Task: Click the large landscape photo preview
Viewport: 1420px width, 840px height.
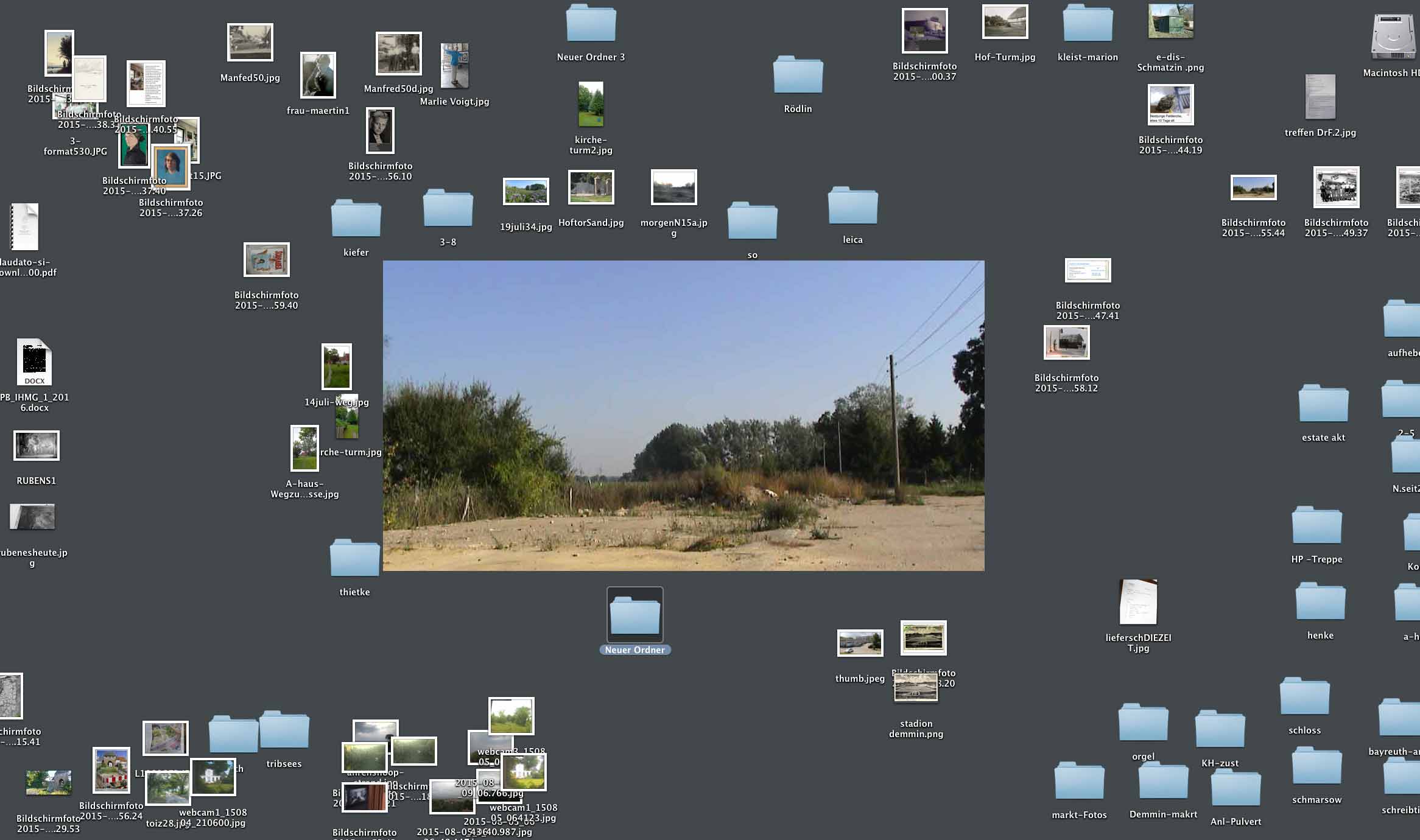Action: coord(683,416)
